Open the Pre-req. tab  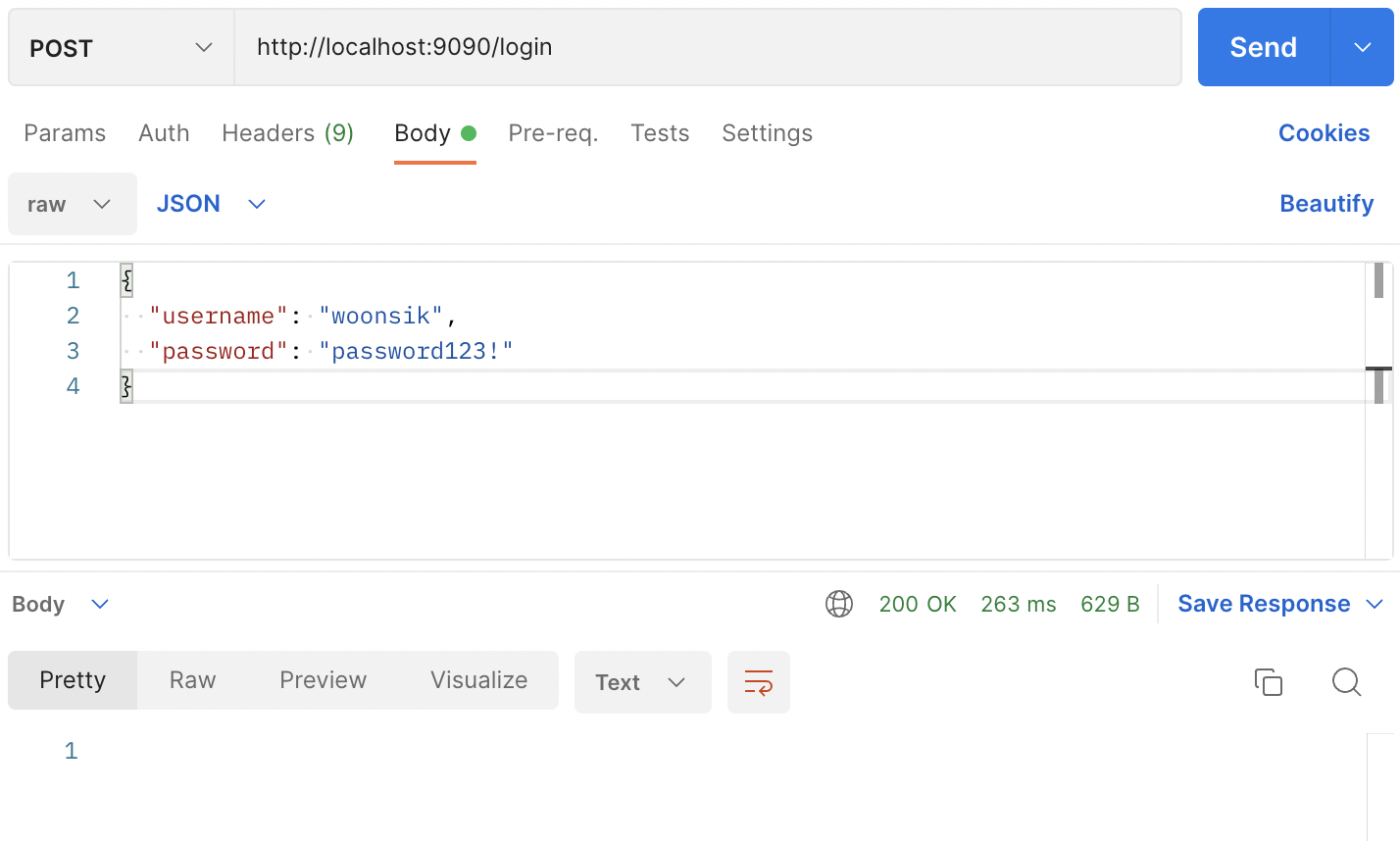coord(553,133)
